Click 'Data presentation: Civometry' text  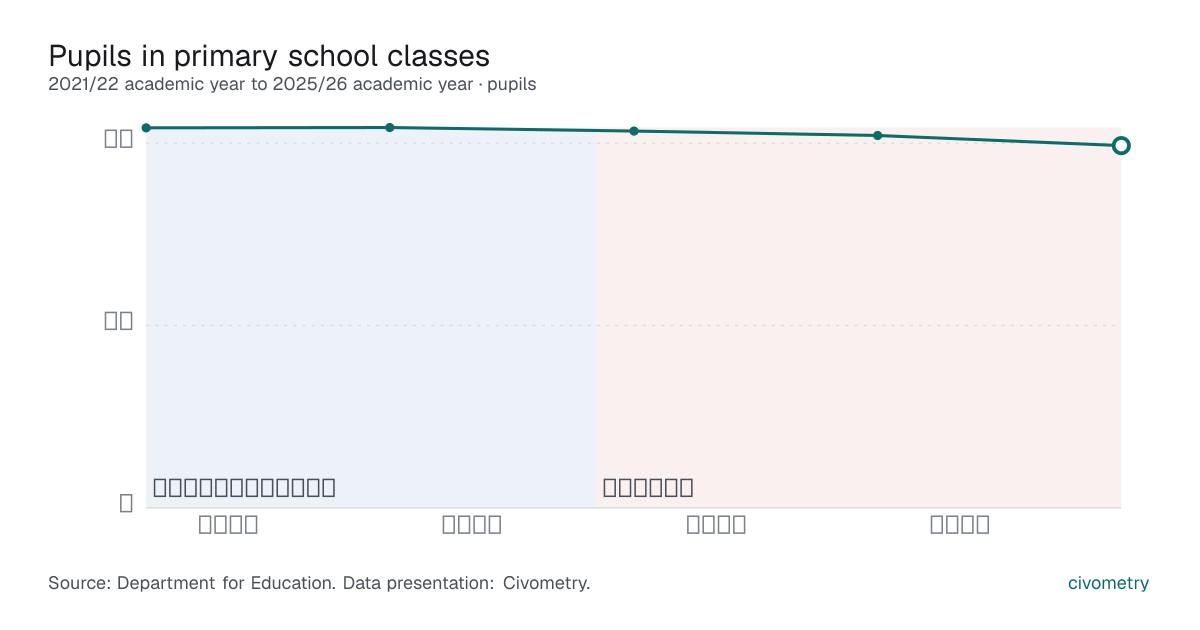pos(467,582)
